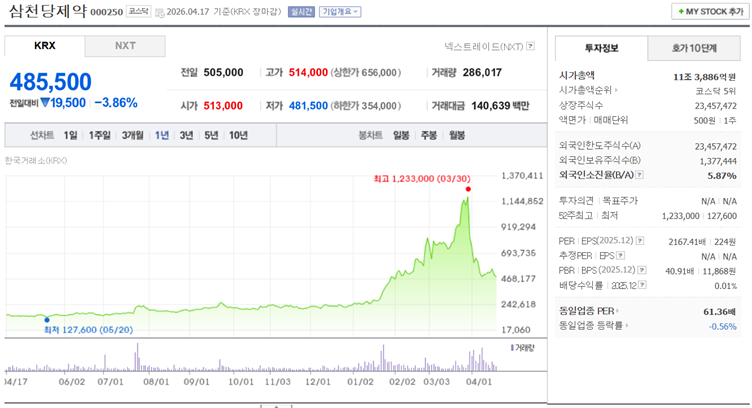Switch to 주봉 candle chart

tap(429, 135)
